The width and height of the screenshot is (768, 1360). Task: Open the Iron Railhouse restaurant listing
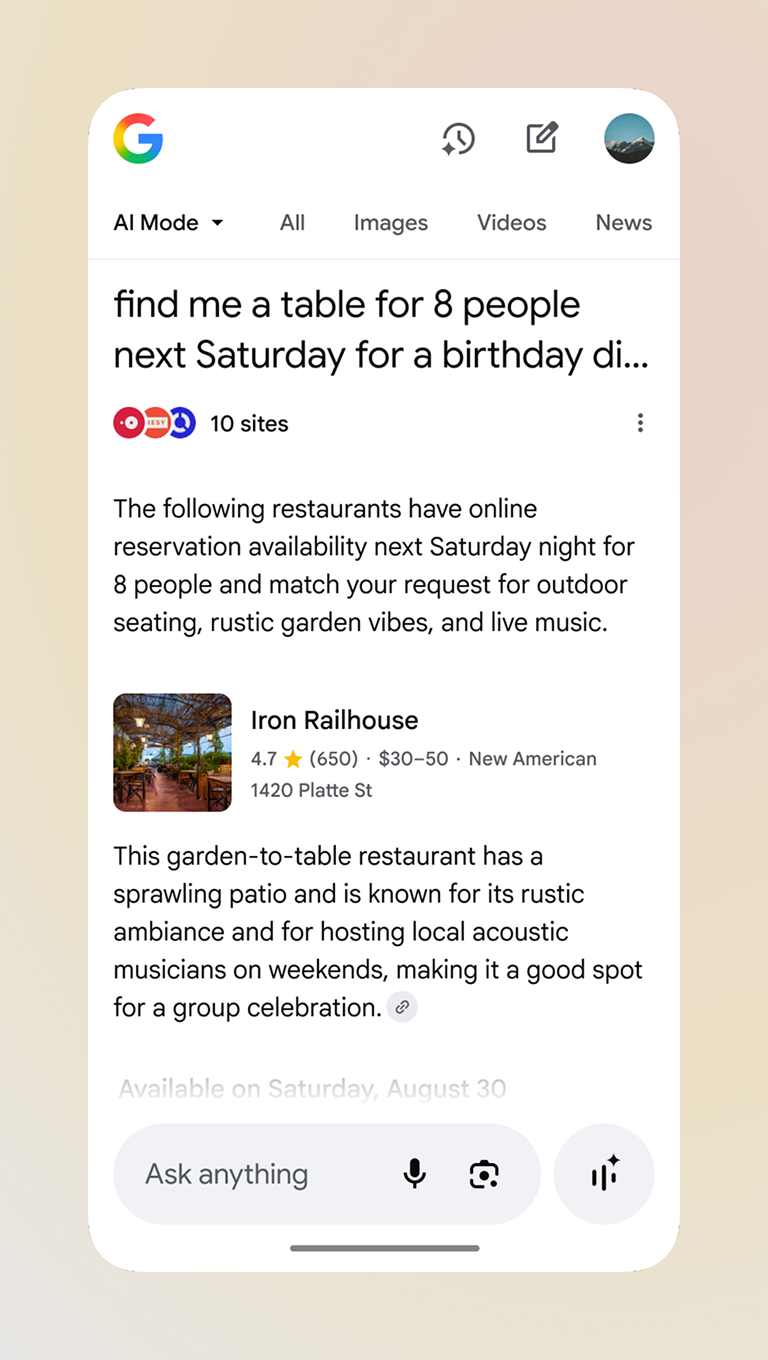[x=334, y=720]
